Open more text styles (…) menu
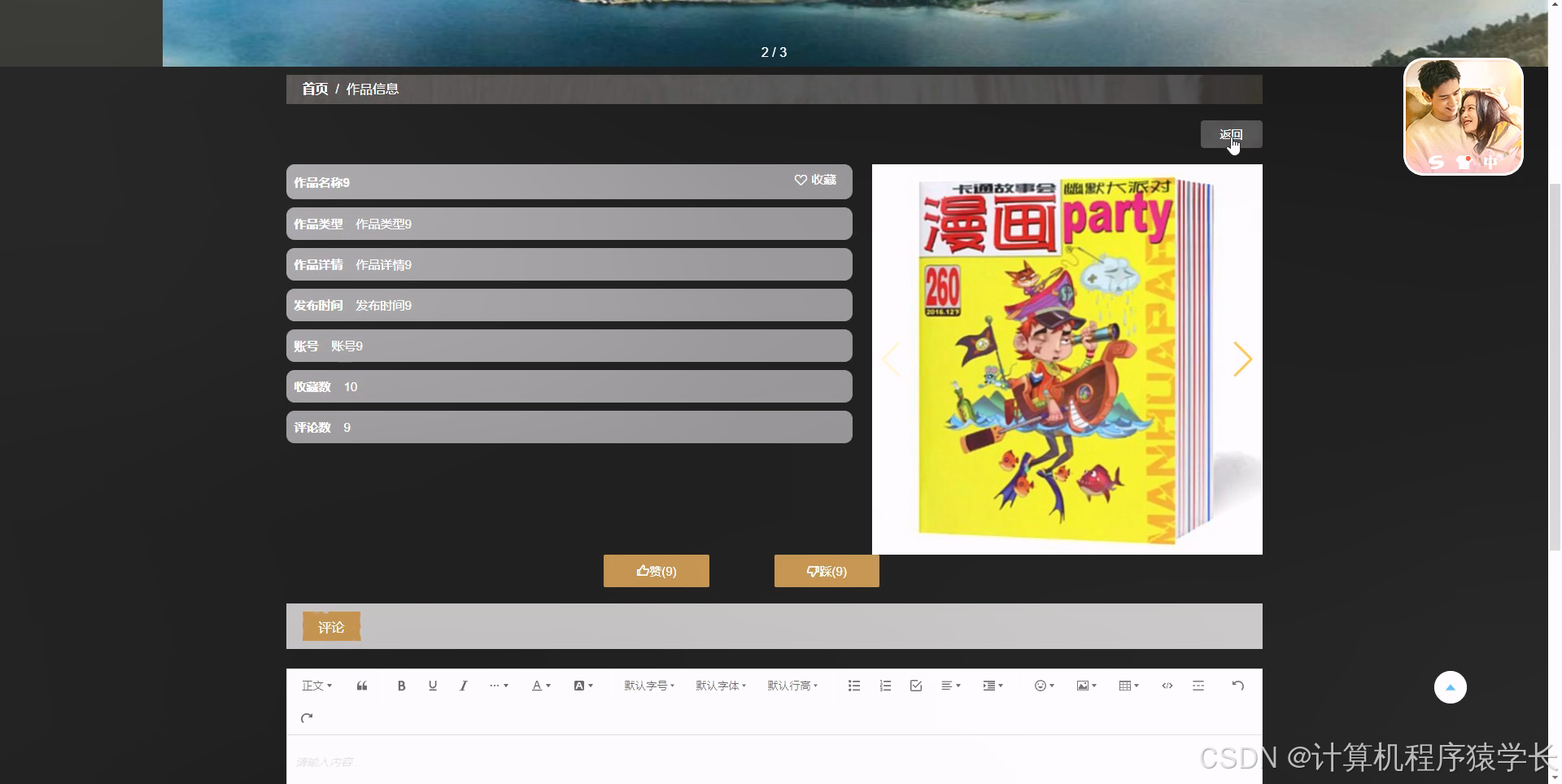This screenshot has width=1562, height=784. click(x=499, y=686)
